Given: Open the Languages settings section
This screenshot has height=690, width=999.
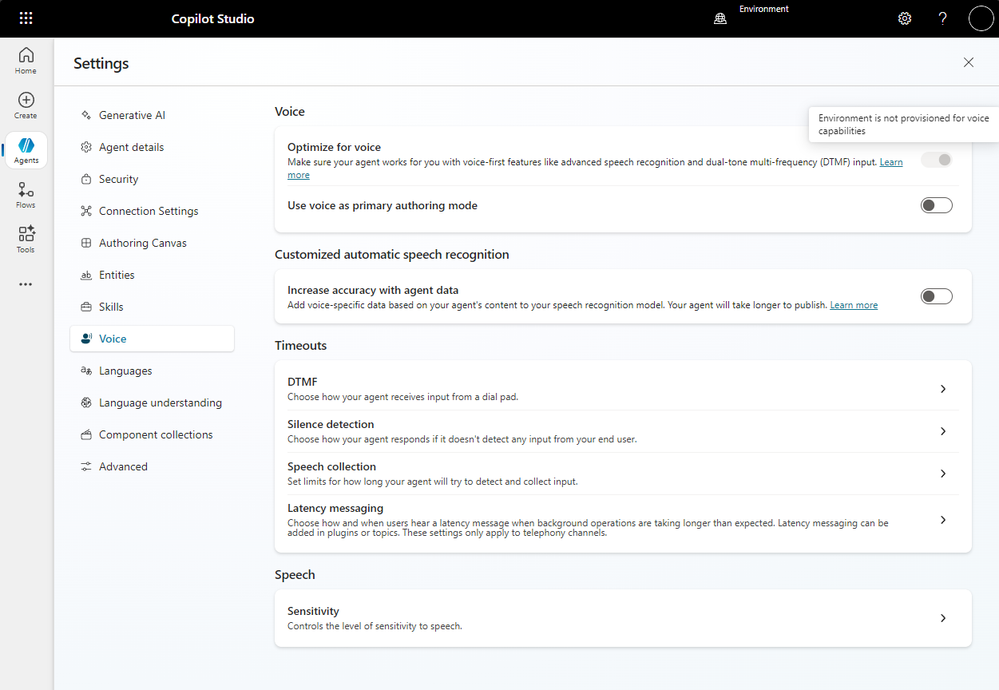Looking at the screenshot, I should (125, 371).
